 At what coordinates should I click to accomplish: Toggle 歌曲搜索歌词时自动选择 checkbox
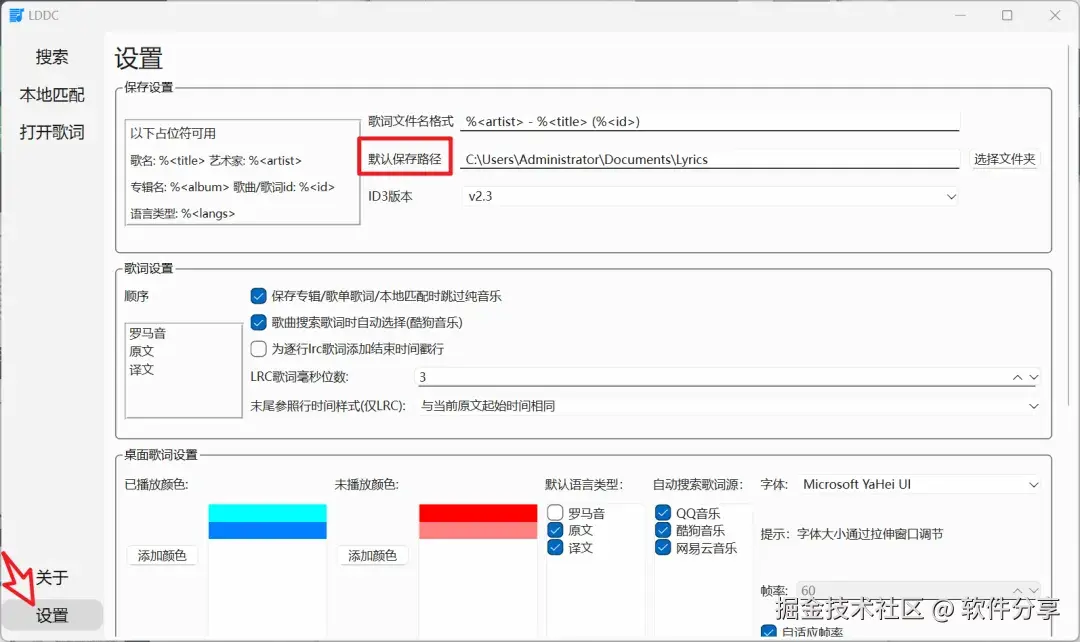pos(258,322)
